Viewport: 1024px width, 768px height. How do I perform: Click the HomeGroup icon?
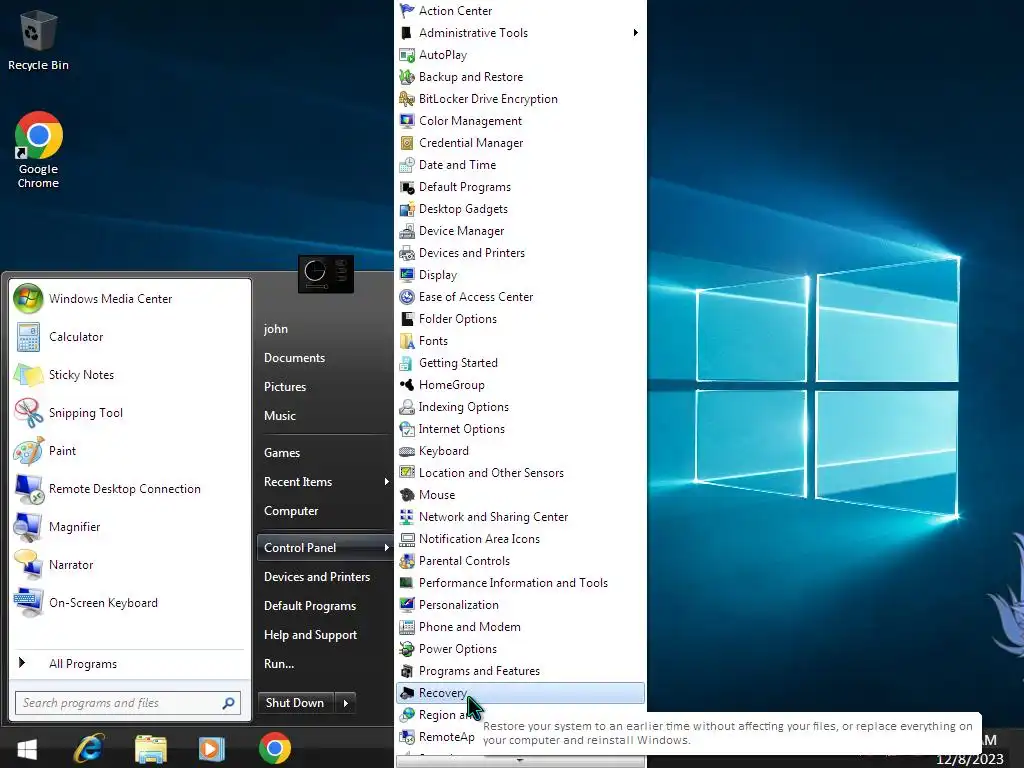tap(407, 385)
